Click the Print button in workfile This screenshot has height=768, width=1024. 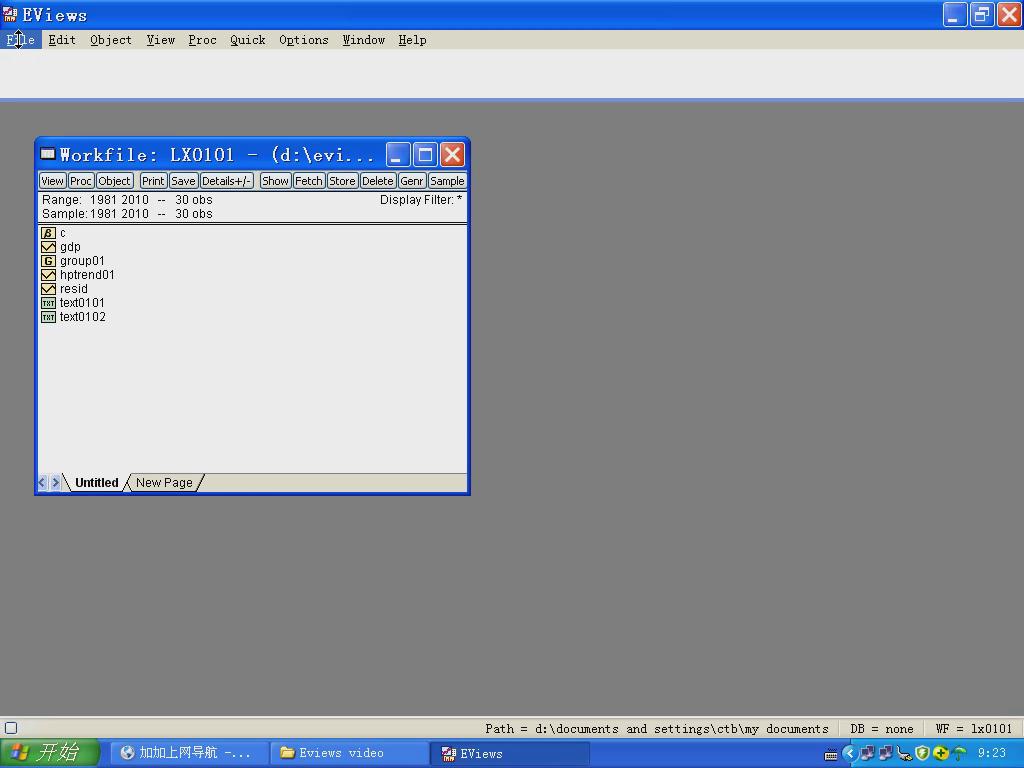(153, 181)
